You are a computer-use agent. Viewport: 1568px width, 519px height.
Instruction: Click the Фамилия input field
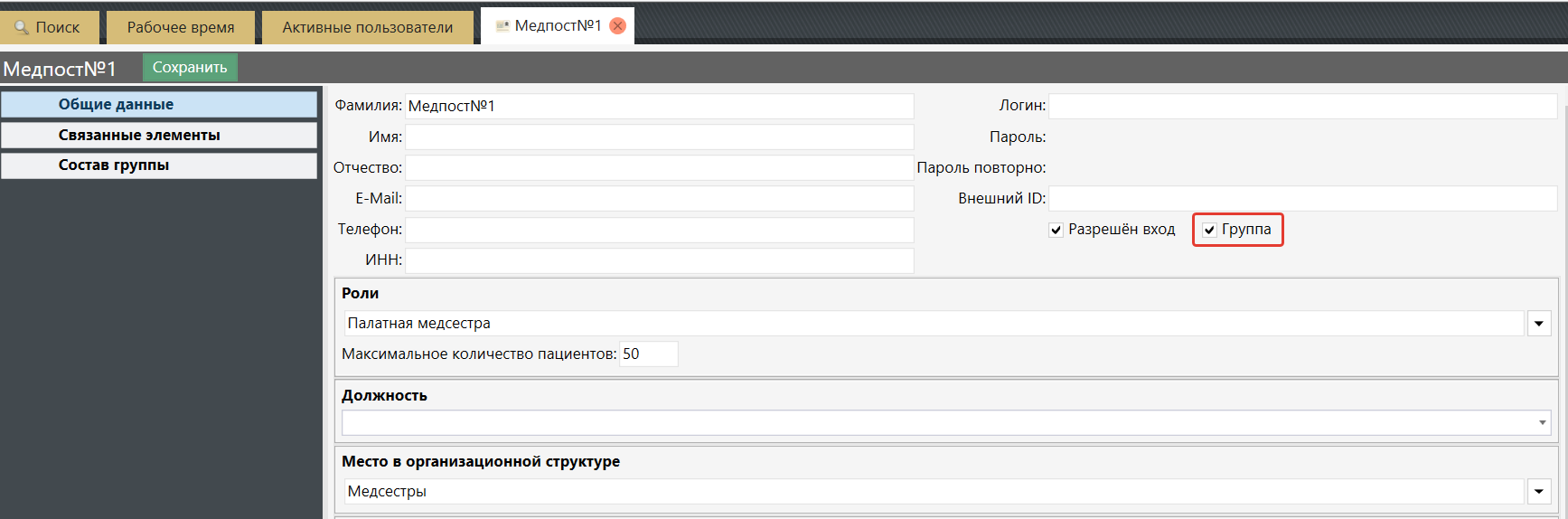pos(659,107)
